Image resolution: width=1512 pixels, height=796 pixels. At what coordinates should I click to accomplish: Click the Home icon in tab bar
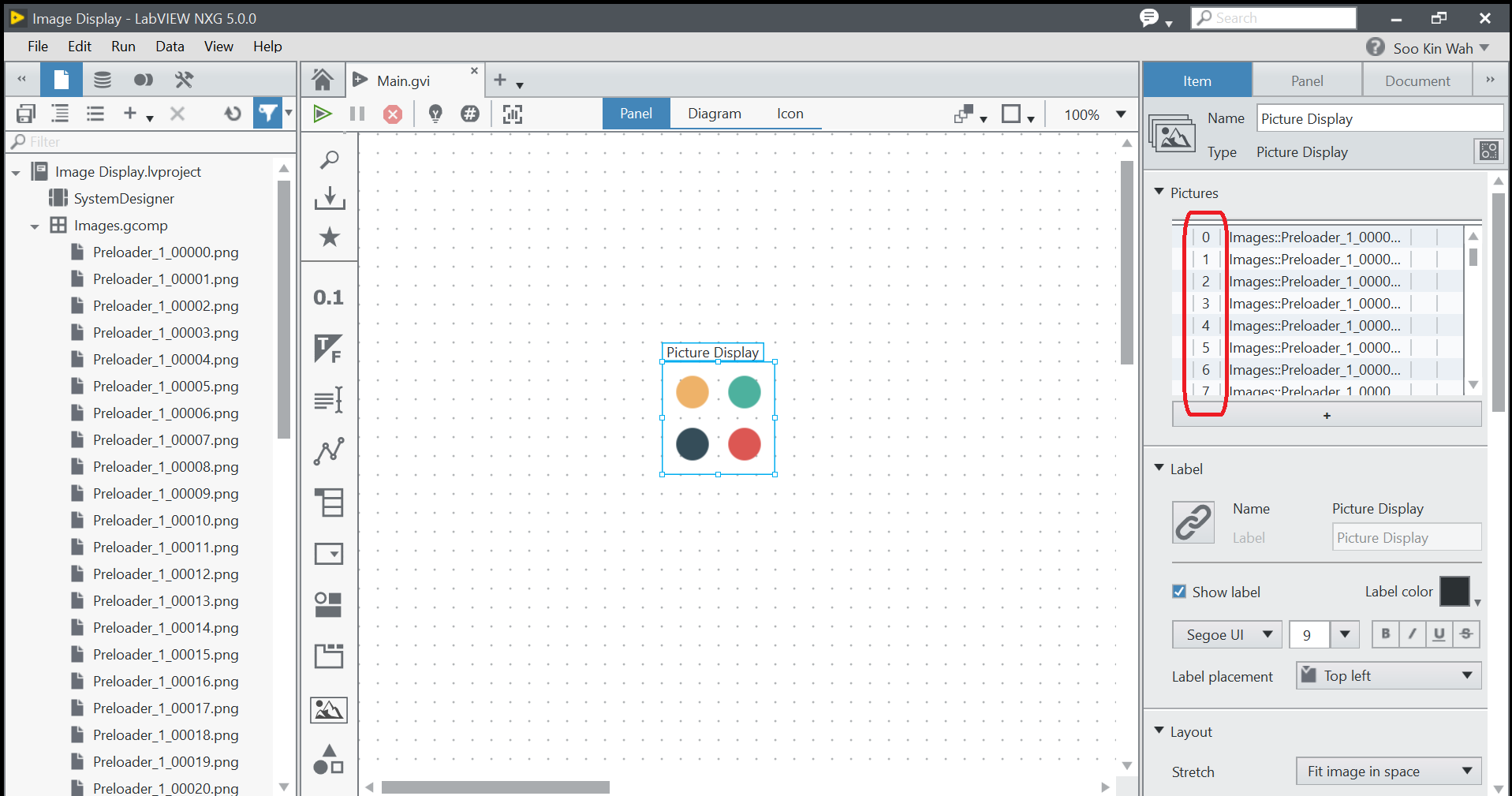[x=322, y=80]
